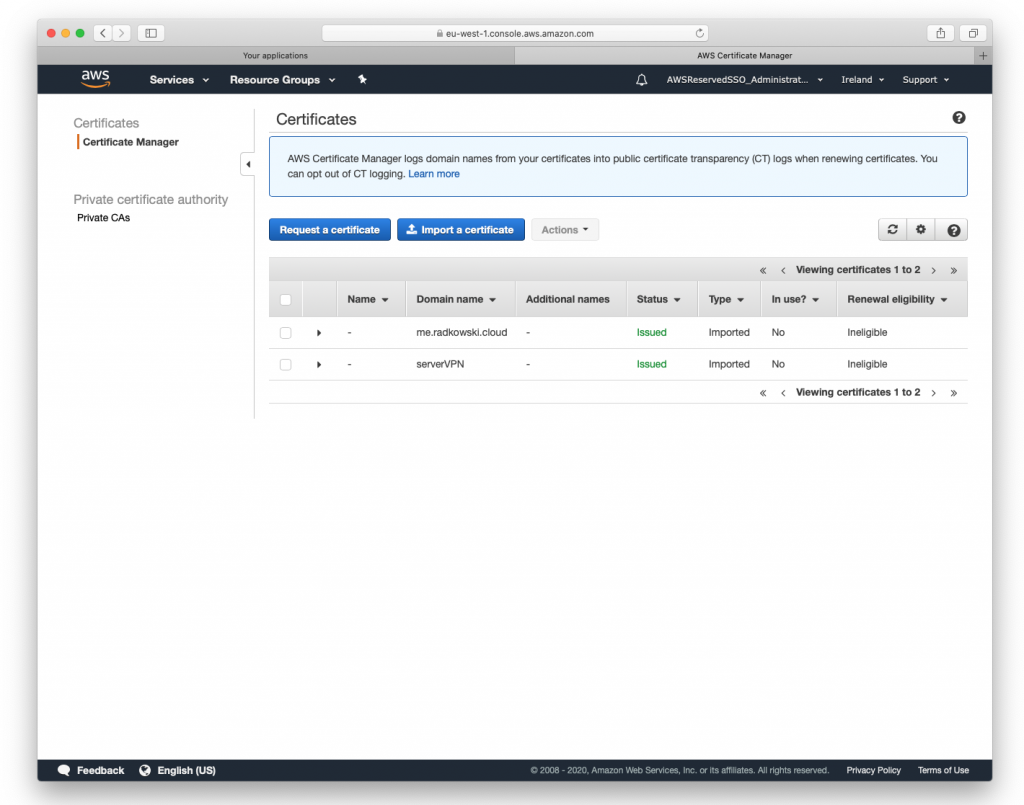Click Safari back button
The image size is (1024, 805).
point(103,33)
